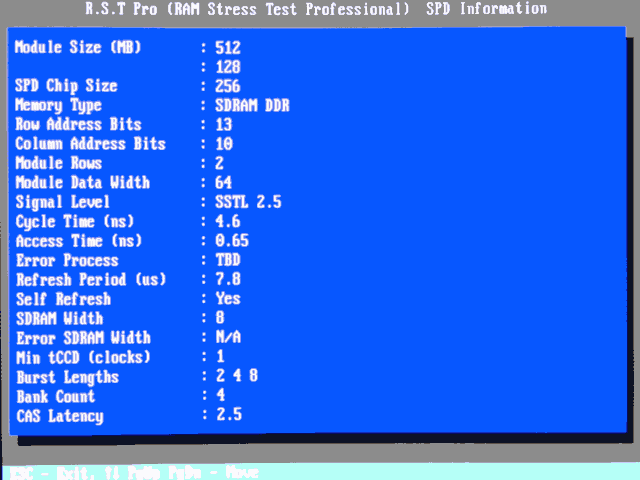
Task: Click the "Burst Lengths" label
Action: [x=68, y=378]
